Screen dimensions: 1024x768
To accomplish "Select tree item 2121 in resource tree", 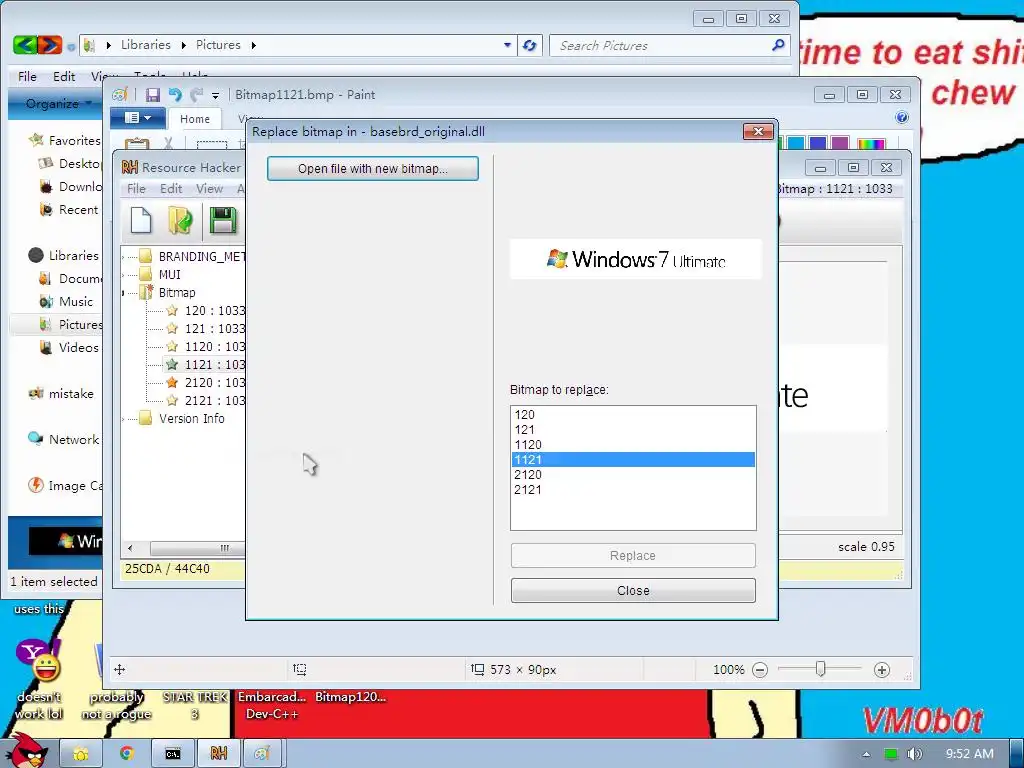I will (x=214, y=400).
